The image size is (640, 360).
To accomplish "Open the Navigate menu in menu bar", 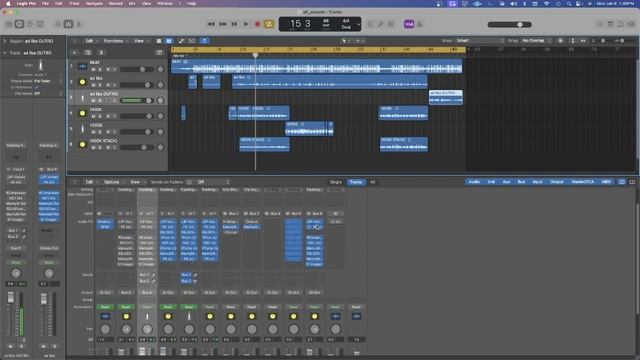I will [94, 3].
